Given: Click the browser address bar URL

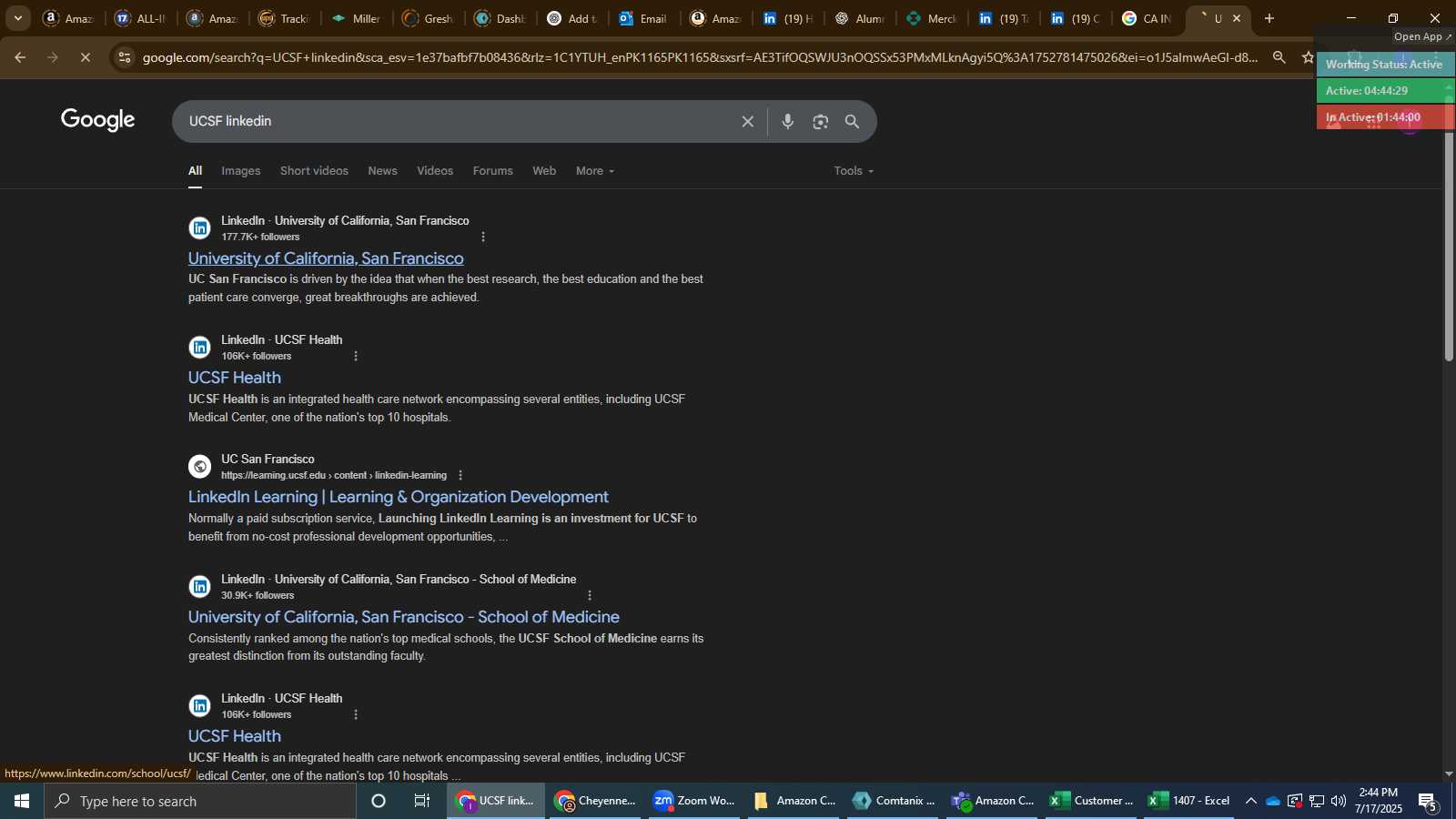Looking at the screenshot, I should click(699, 57).
